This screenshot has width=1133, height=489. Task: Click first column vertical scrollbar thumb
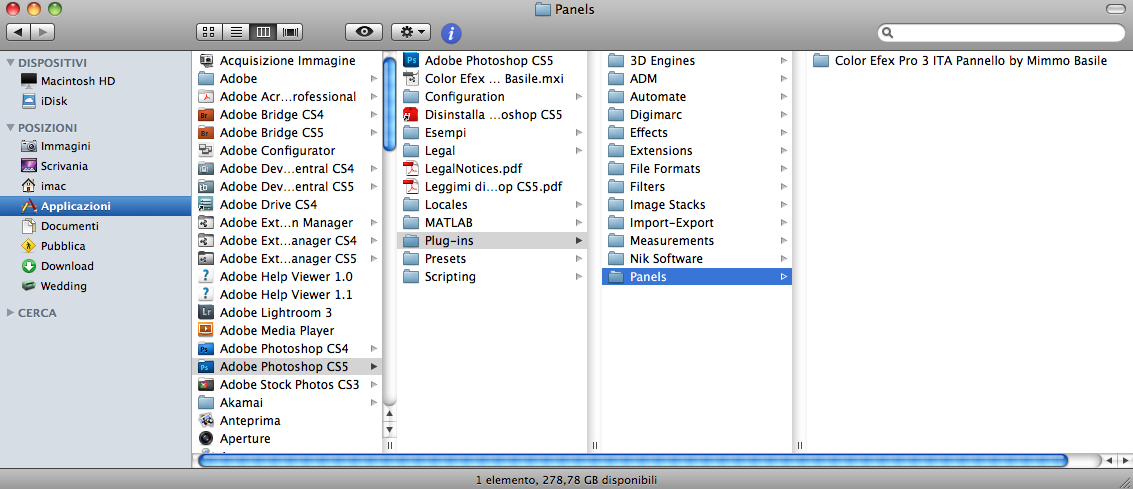389,104
